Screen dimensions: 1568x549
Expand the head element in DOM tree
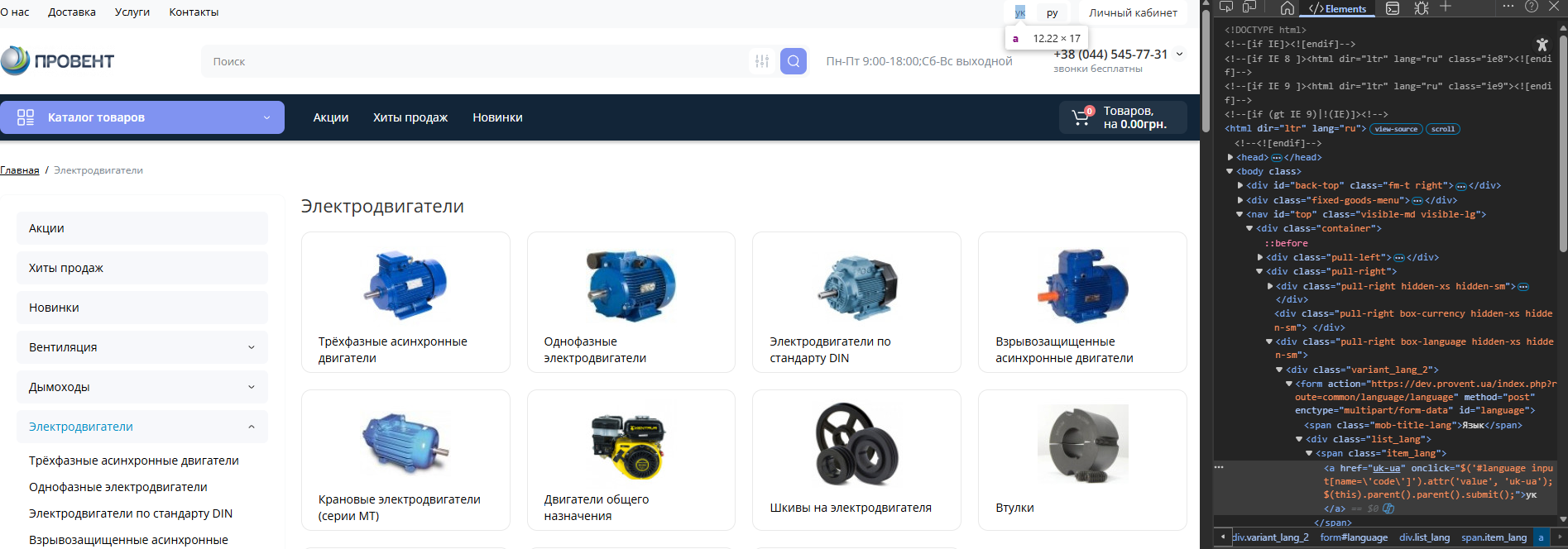tap(1230, 157)
